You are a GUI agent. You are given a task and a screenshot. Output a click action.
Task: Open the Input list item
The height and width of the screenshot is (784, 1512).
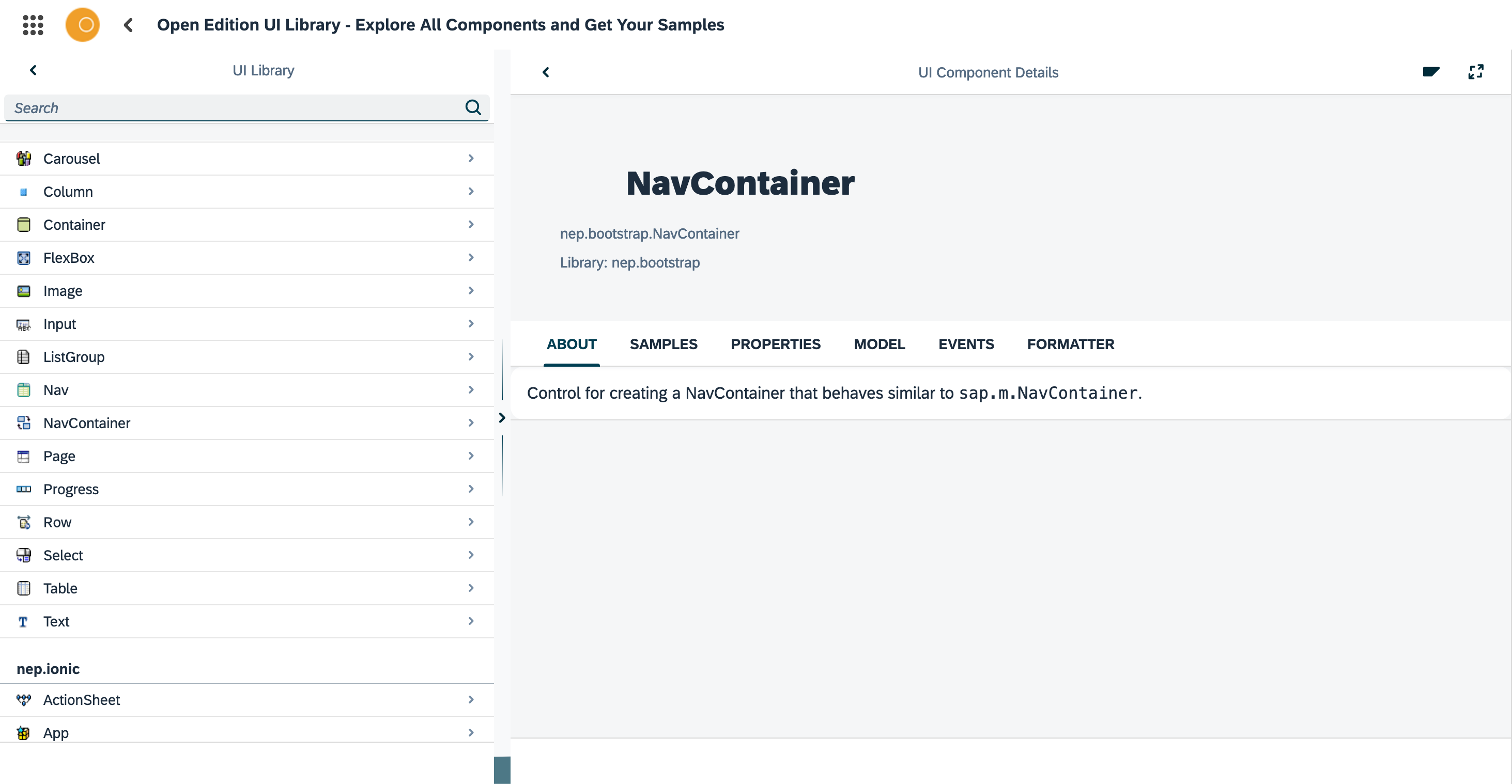246,324
